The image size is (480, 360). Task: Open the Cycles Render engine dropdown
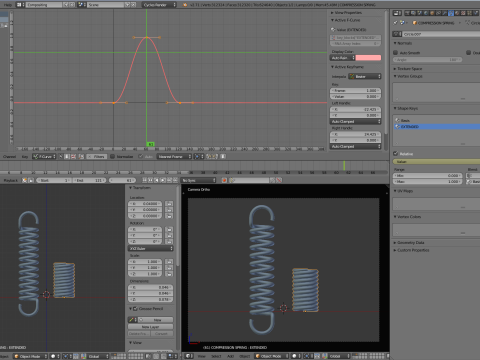pyautogui.click(x=160, y=5)
